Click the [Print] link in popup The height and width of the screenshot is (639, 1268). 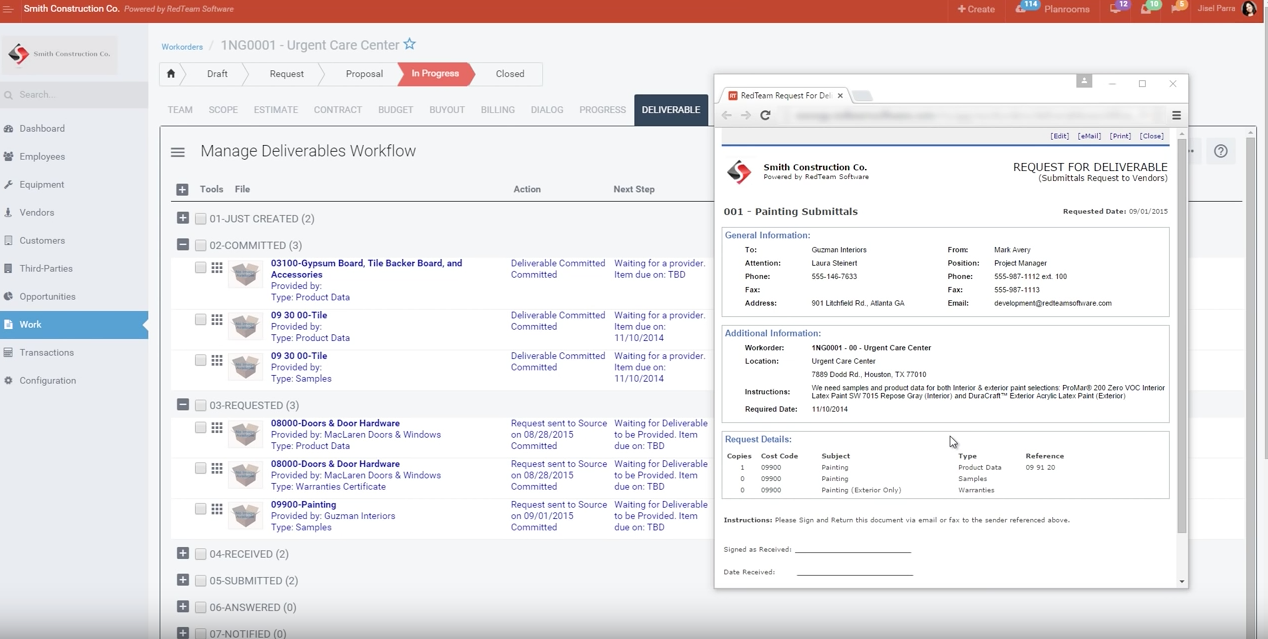pos(1120,136)
